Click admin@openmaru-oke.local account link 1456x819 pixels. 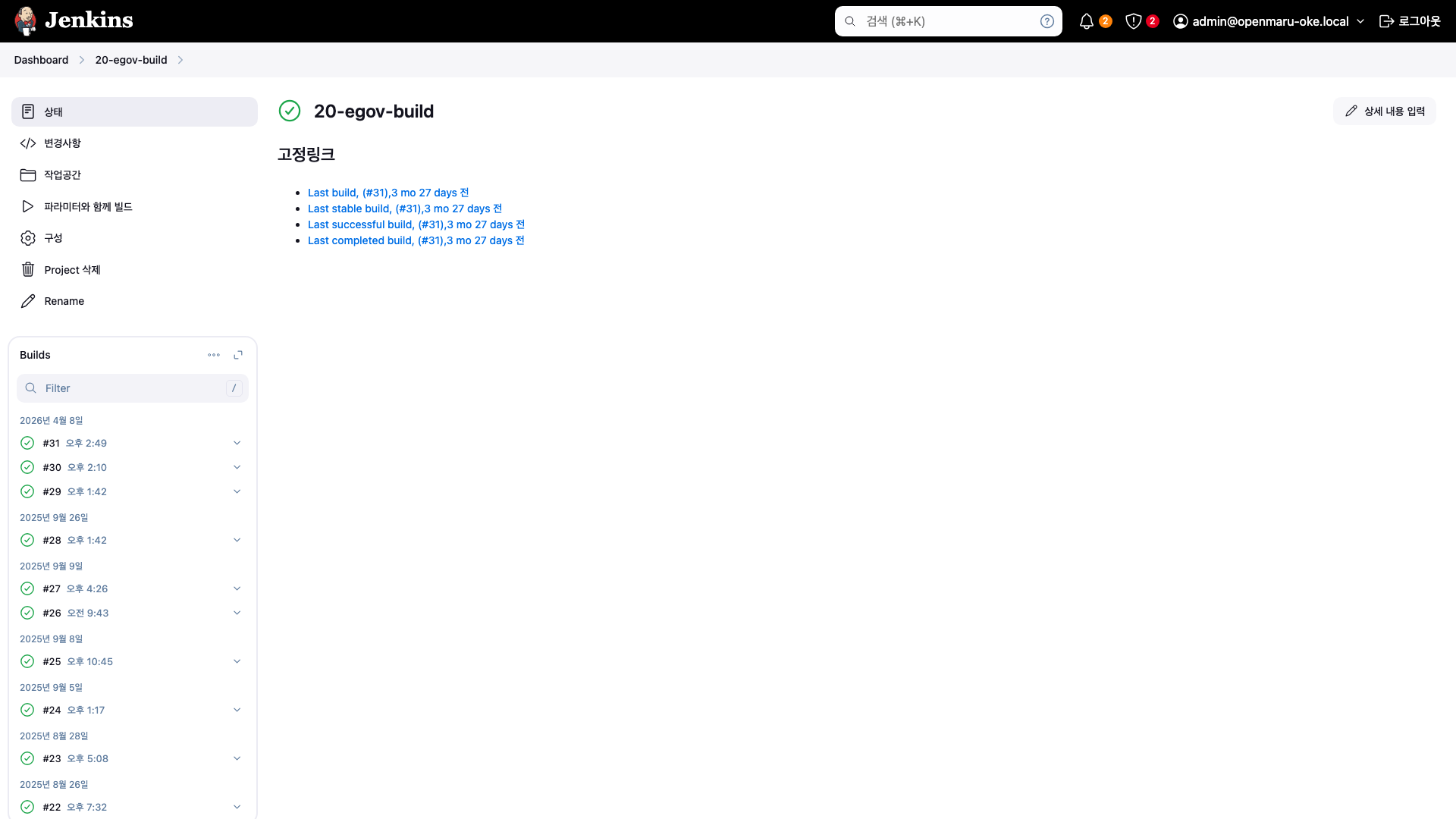1270,21
